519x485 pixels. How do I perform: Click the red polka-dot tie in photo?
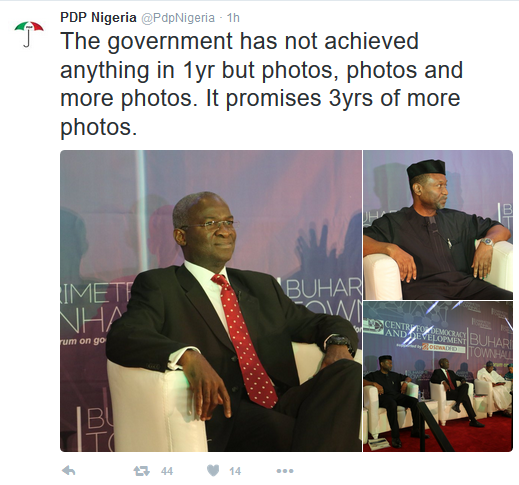point(246,340)
